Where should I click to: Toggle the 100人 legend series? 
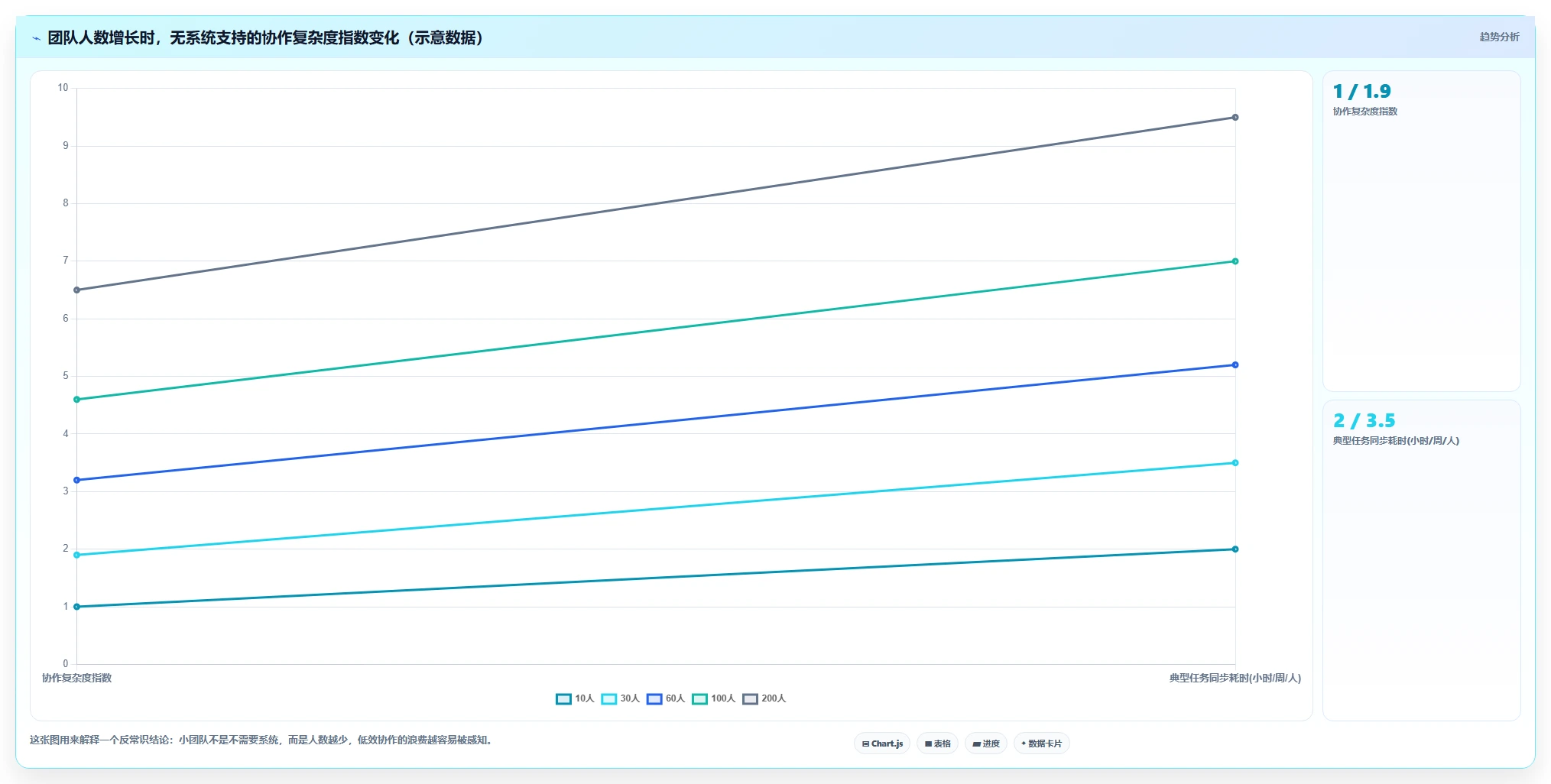pos(713,698)
